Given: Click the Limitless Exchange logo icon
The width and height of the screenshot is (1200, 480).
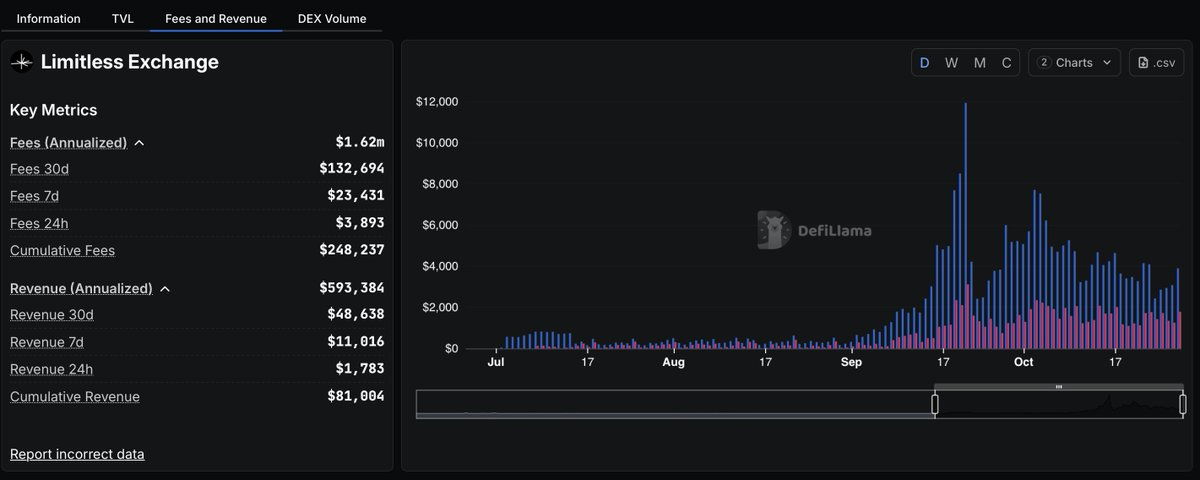Looking at the screenshot, I should click(x=21, y=63).
